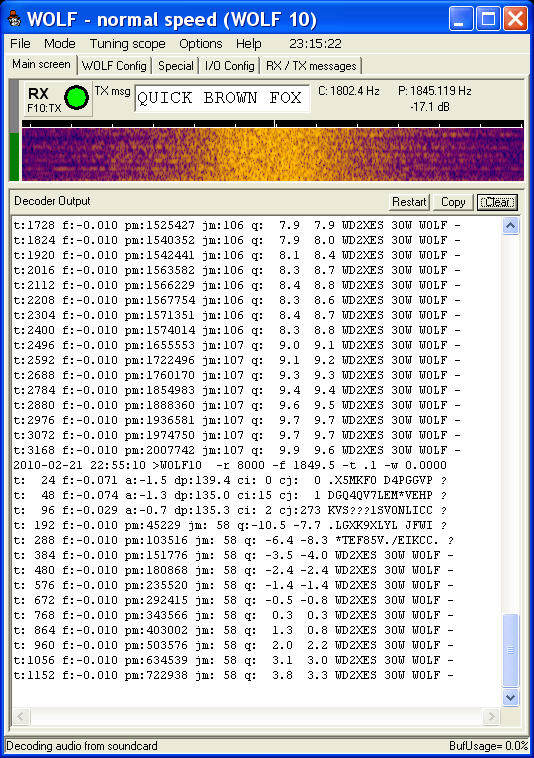The width and height of the screenshot is (534, 758).
Task: Click the vertical scrollbar down arrow
Action: (x=510, y=697)
